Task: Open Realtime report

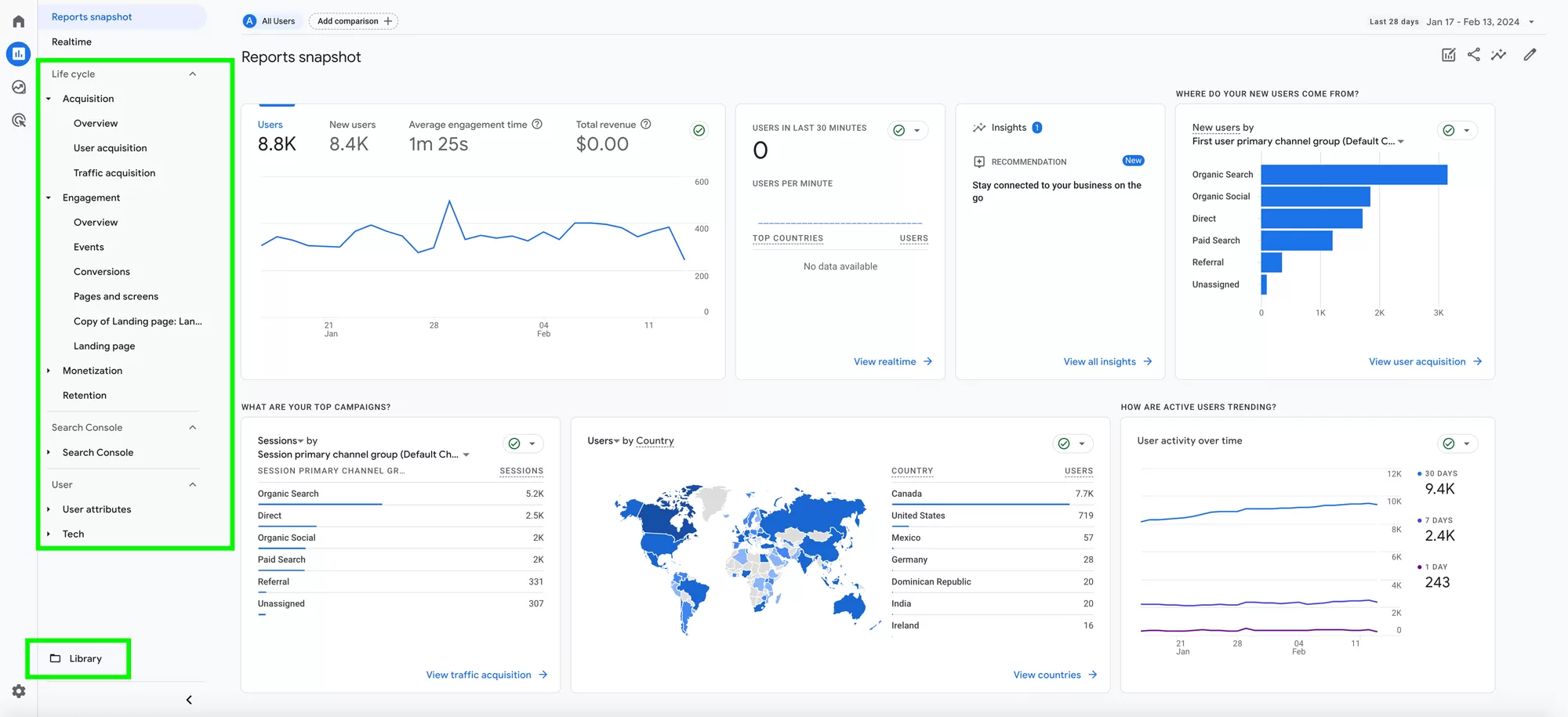Action: [71, 42]
